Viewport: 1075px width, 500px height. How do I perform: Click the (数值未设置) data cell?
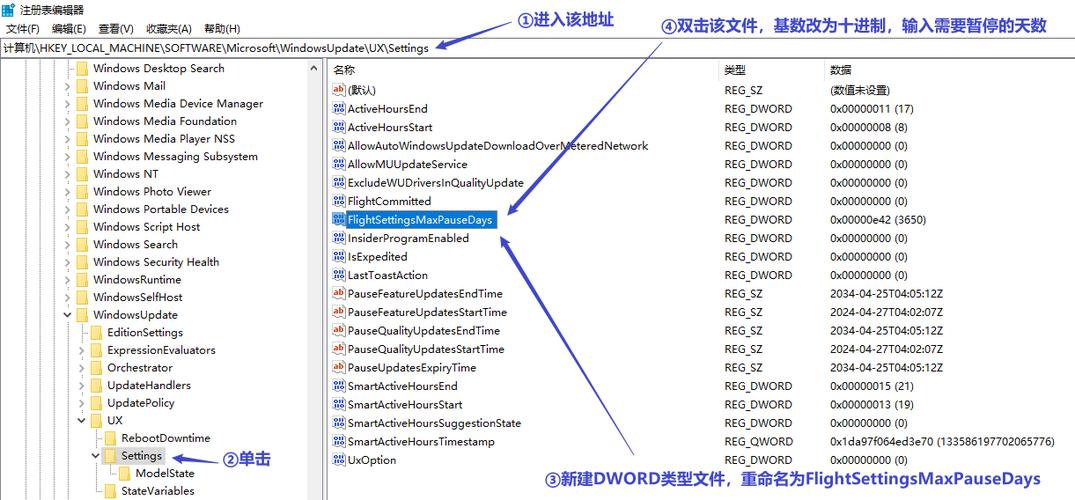(x=859, y=90)
